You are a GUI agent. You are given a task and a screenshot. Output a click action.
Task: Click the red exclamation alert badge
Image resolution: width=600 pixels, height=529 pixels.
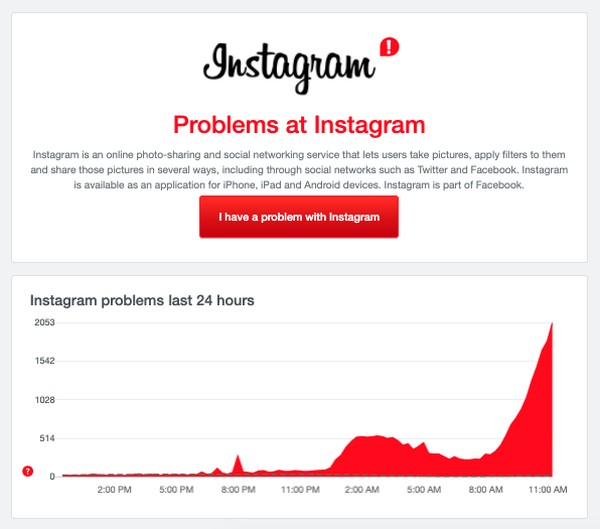389,47
